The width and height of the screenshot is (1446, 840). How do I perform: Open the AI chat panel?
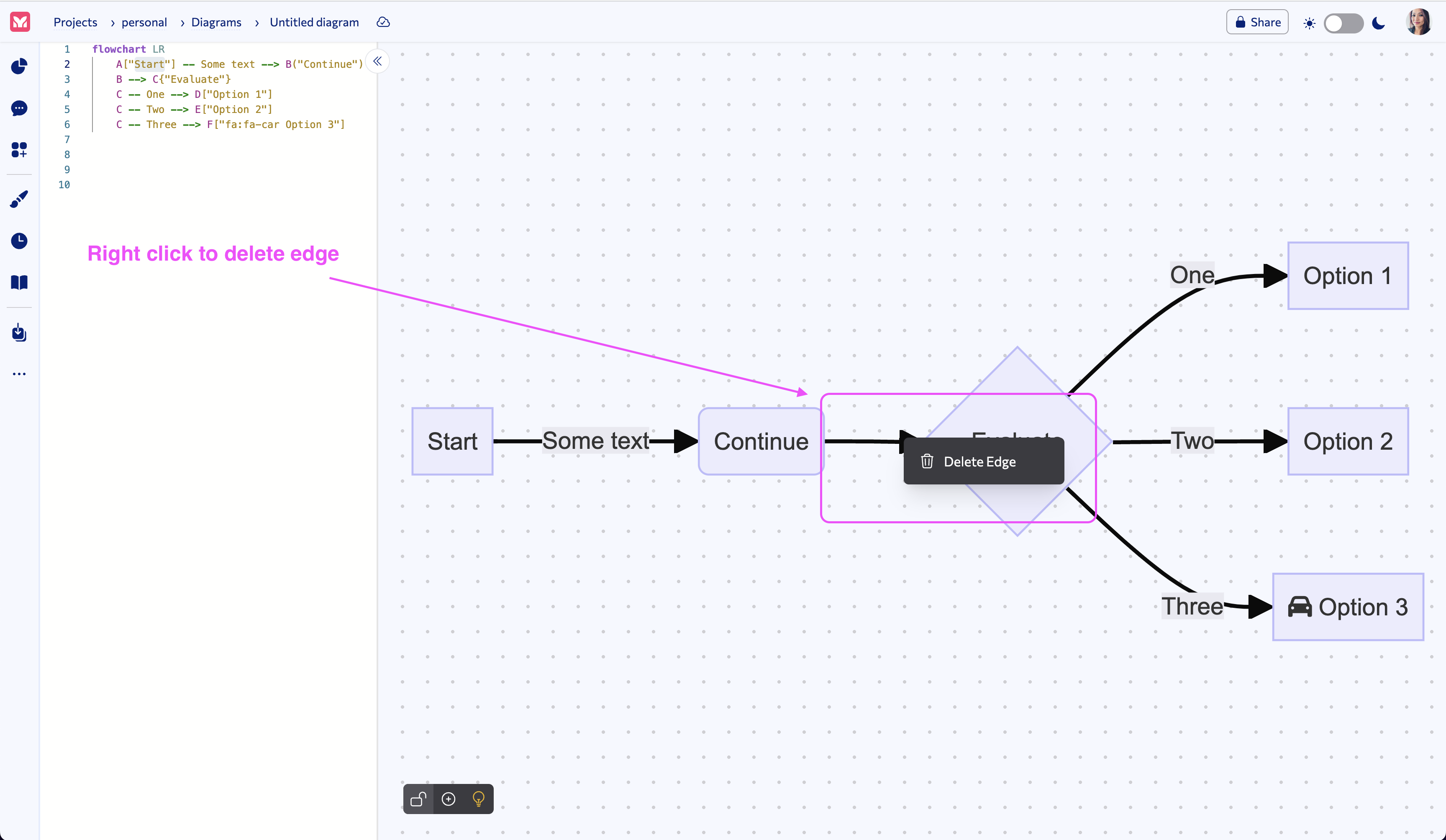[19, 108]
